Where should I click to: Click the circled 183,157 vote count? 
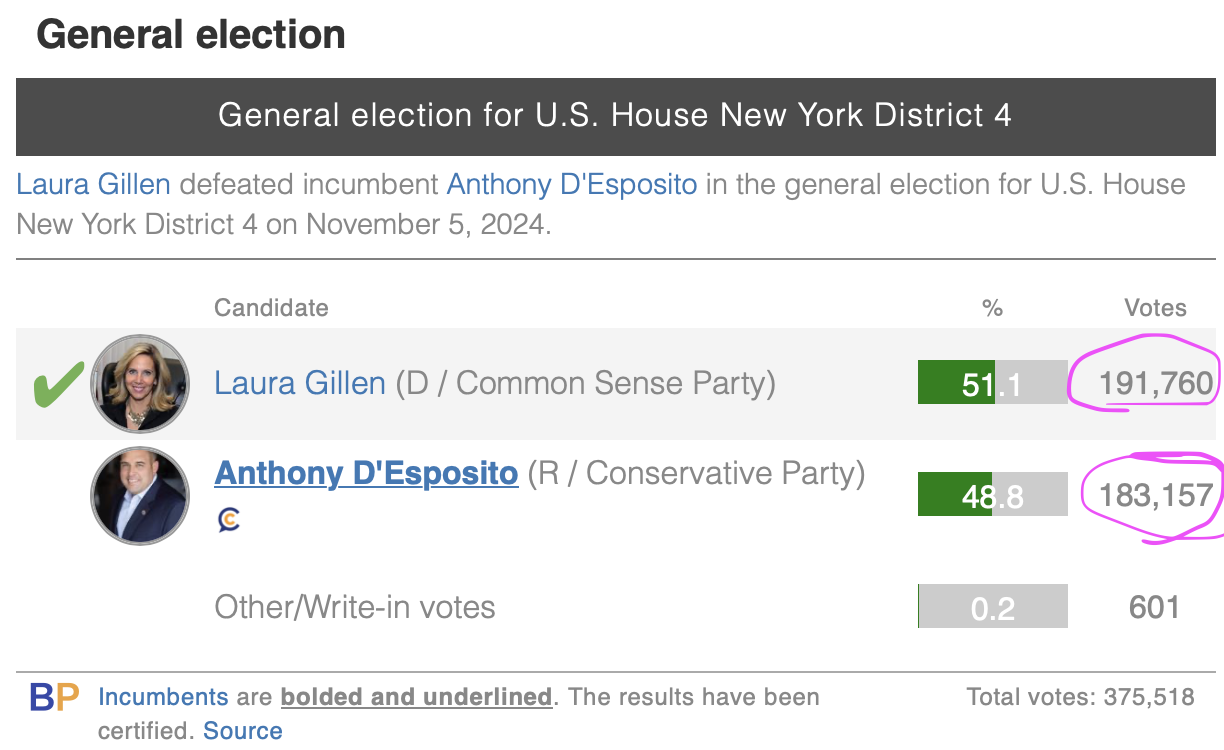click(1156, 495)
